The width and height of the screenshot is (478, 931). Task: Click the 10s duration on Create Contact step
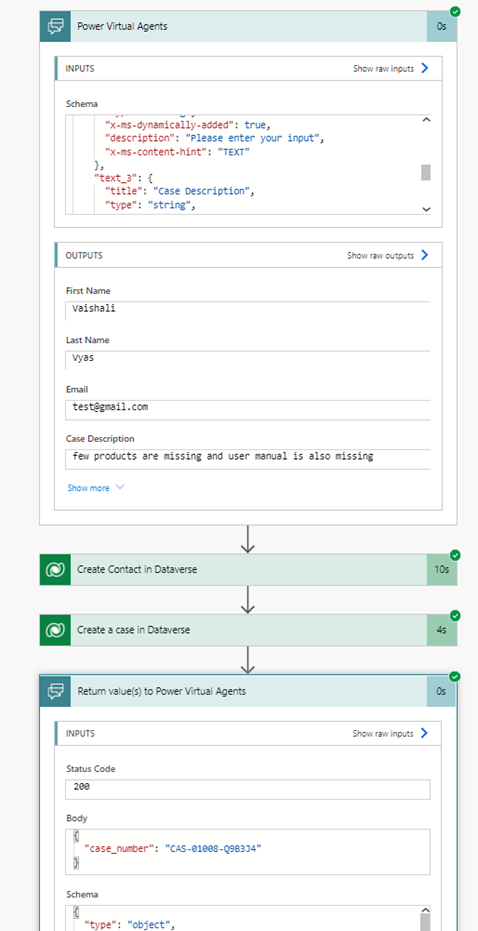441,569
